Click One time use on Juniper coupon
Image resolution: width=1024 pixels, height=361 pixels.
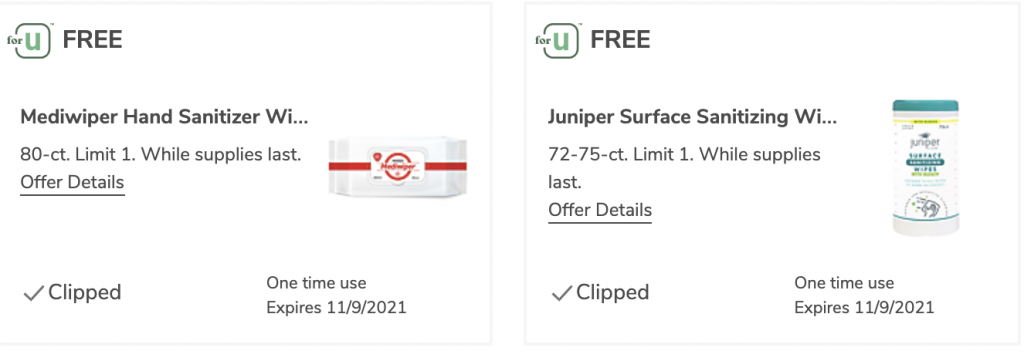[844, 283]
